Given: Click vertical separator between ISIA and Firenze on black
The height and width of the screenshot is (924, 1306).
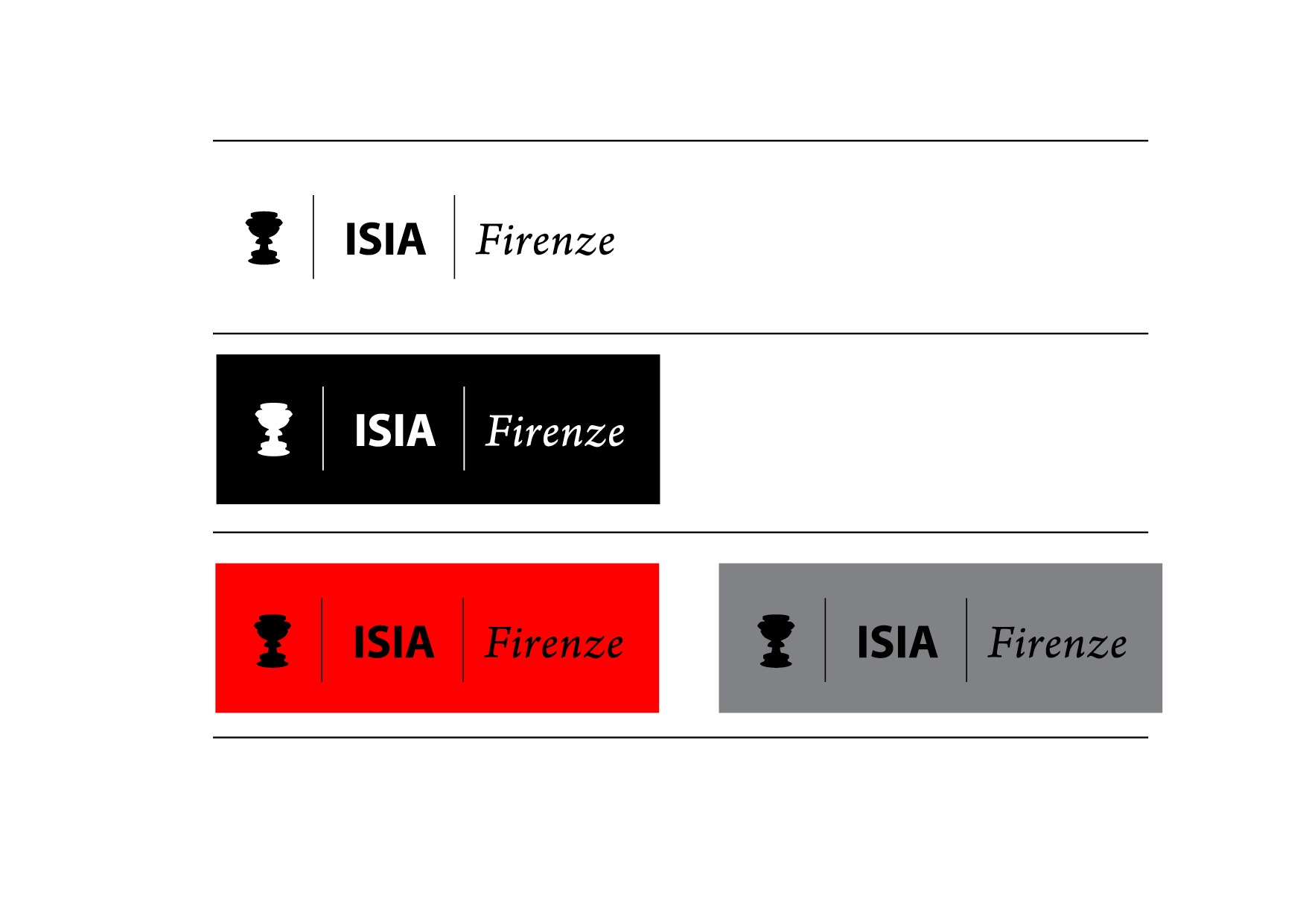Looking at the screenshot, I should tap(464, 428).
